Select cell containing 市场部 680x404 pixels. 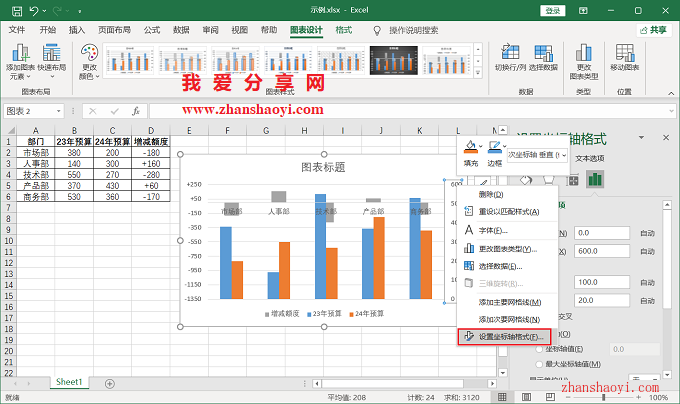pos(36,153)
